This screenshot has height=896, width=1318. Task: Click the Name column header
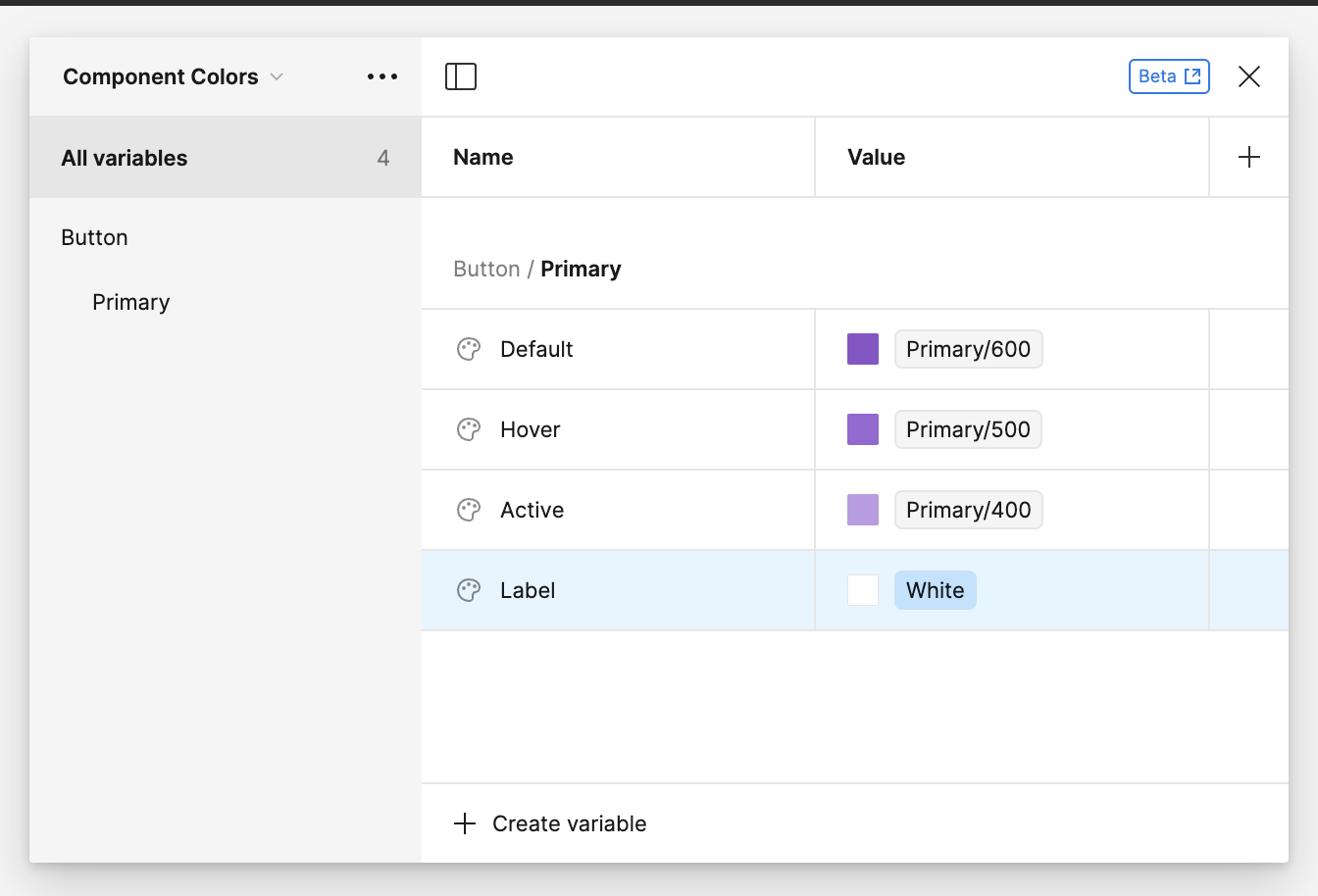click(x=482, y=157)
